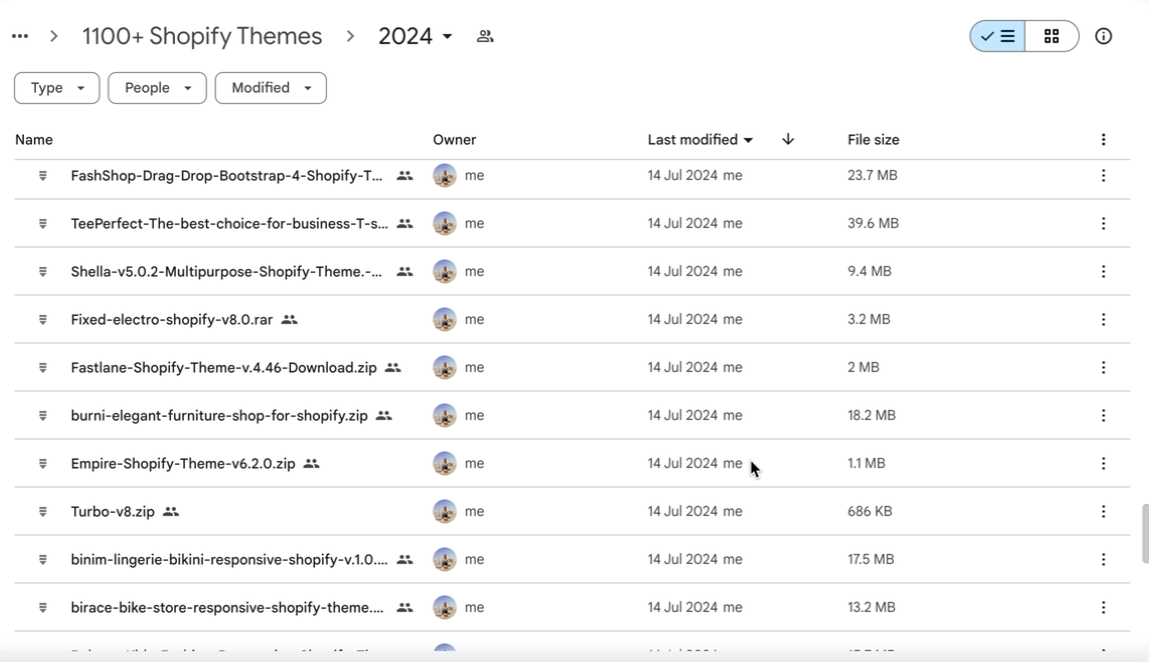Click archive file icon for Fixed-electro-shopify-v8.0.rar

click(x=43, y=320)
